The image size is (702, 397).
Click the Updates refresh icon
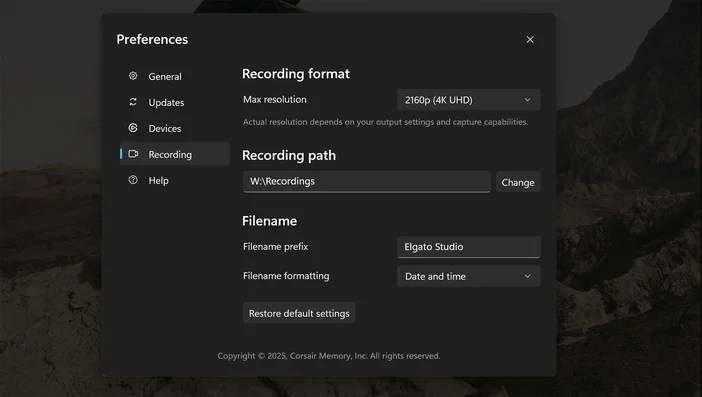point(133,102)
